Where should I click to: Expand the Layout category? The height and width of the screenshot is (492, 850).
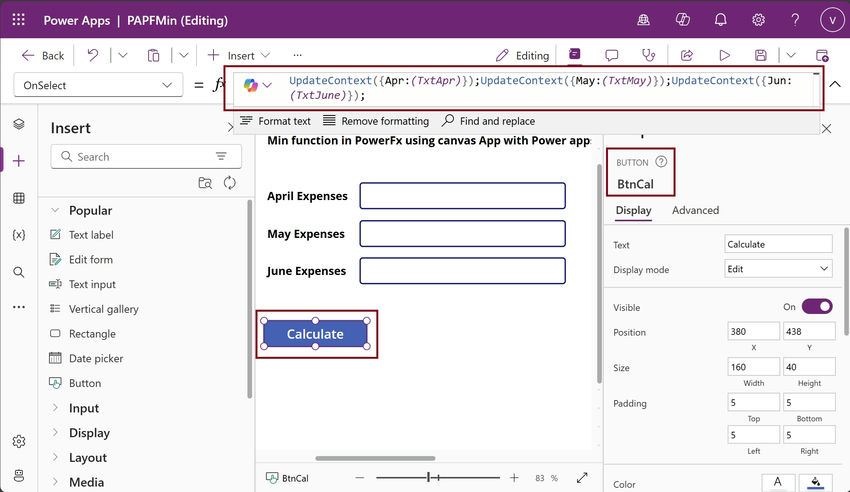tap(55, 457)
